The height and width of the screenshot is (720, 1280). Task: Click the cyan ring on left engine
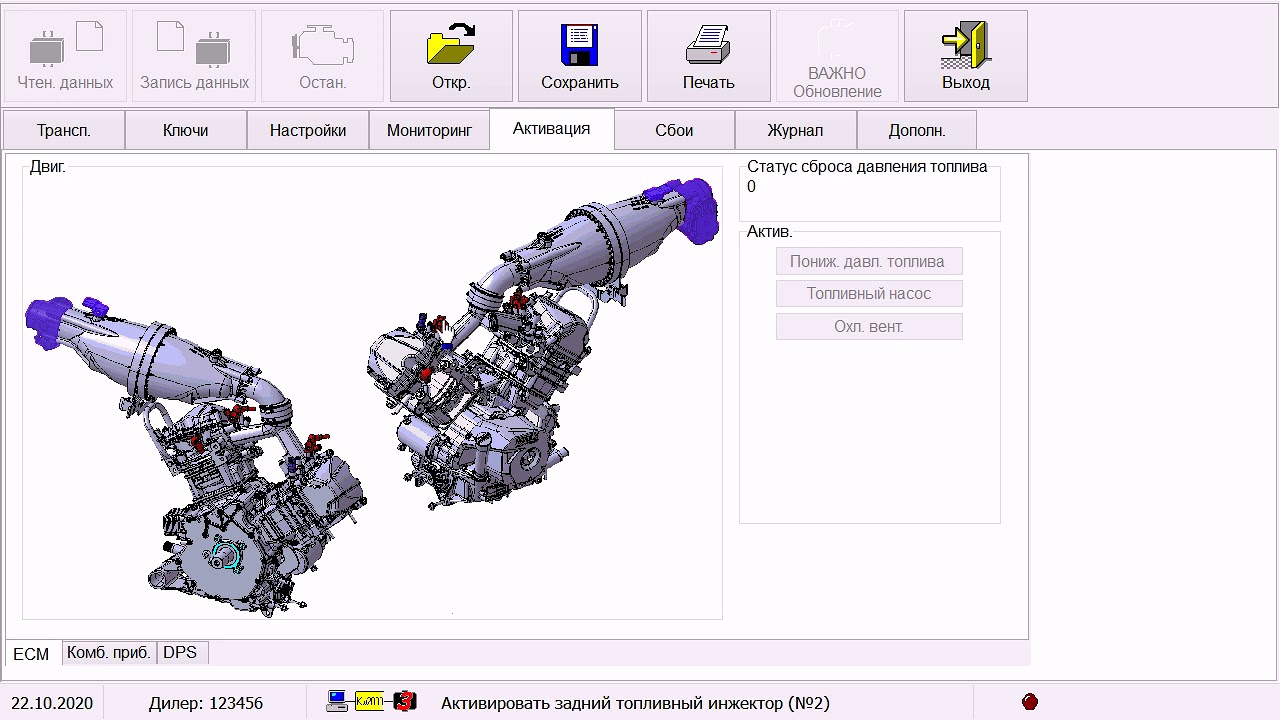click(228, 554)
